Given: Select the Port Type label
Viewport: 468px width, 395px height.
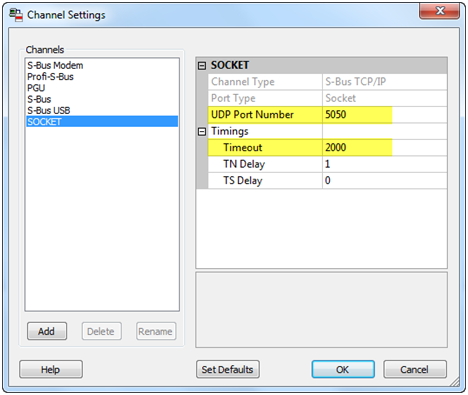Looking at the screenshot, I should click(233, 98).
